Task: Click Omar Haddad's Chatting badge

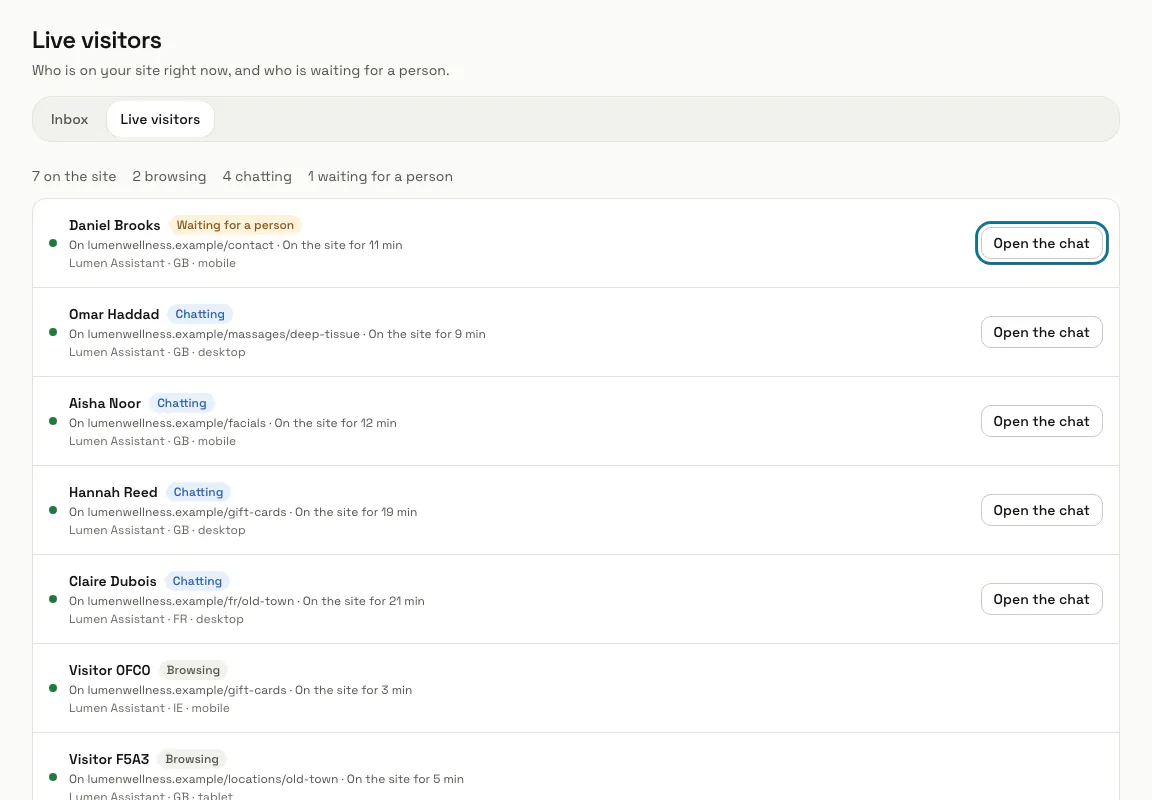Action: [200, 314]
